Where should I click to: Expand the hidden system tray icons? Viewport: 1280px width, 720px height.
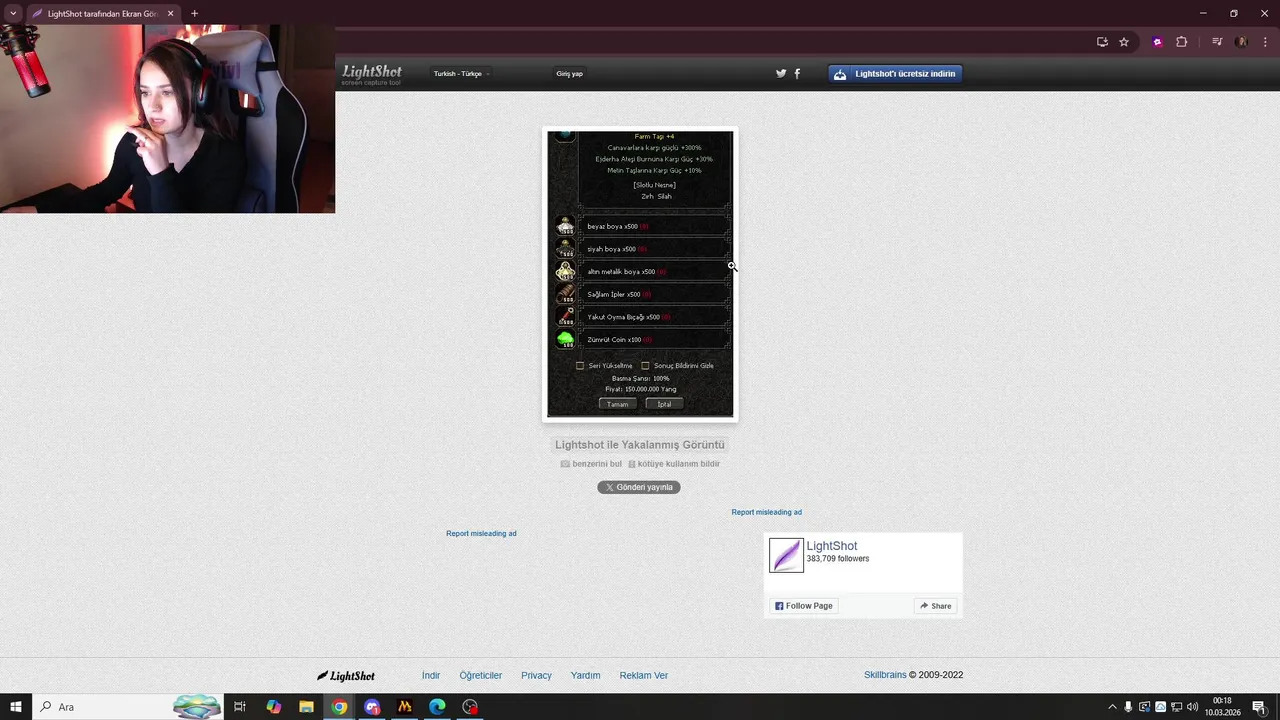1112,707
